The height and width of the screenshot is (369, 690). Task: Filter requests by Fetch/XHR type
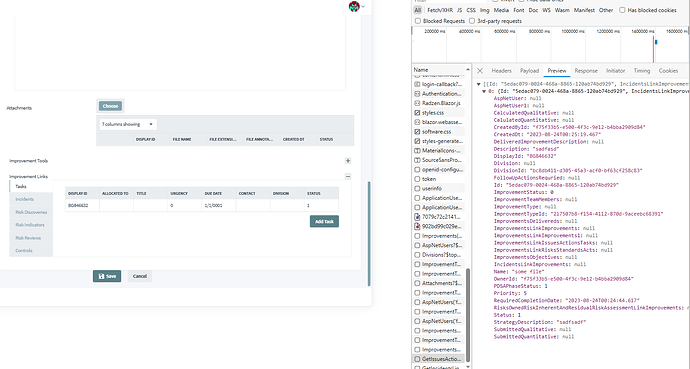(440, 10)
